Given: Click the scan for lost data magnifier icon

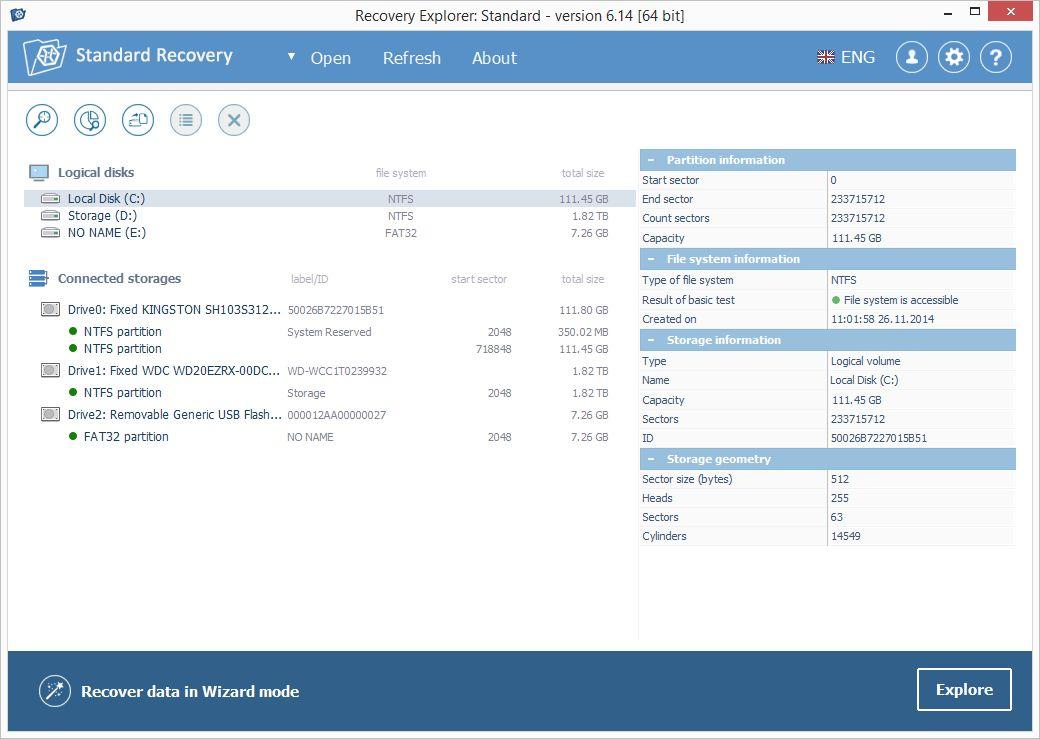Looking at the screenshot, I should pyautogui.click(x=42, y=120).
